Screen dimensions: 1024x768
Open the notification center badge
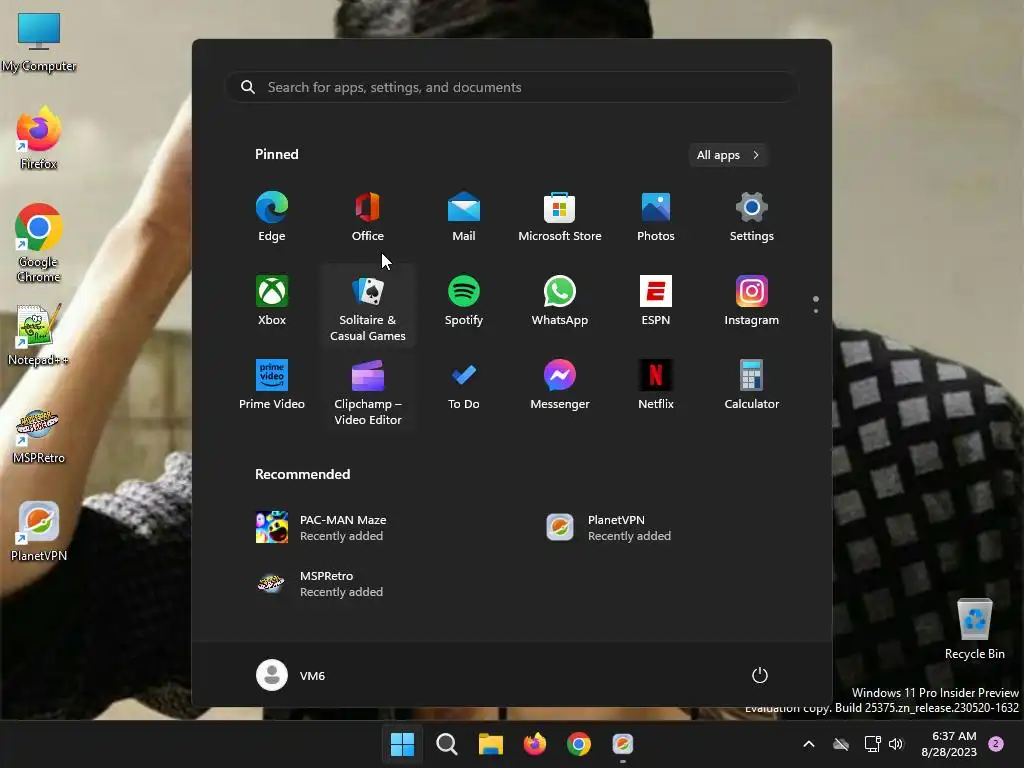point(996,744)
